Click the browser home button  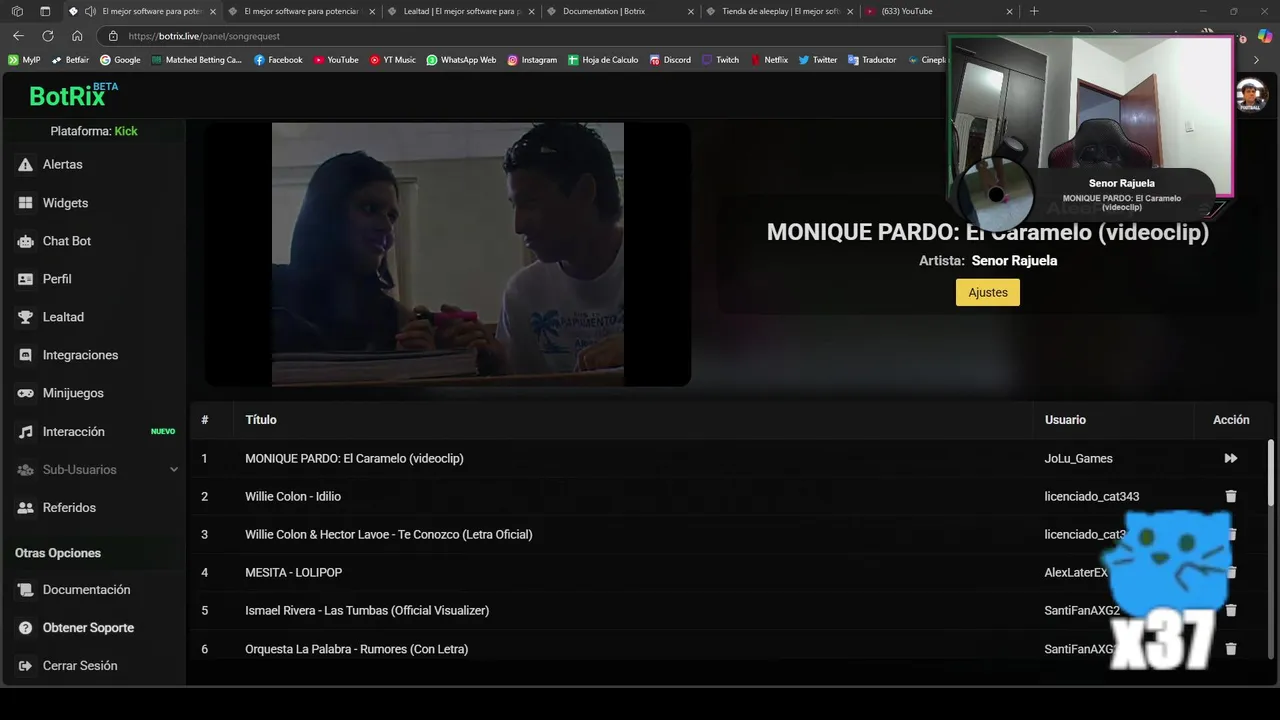click(x=77, y=36)
